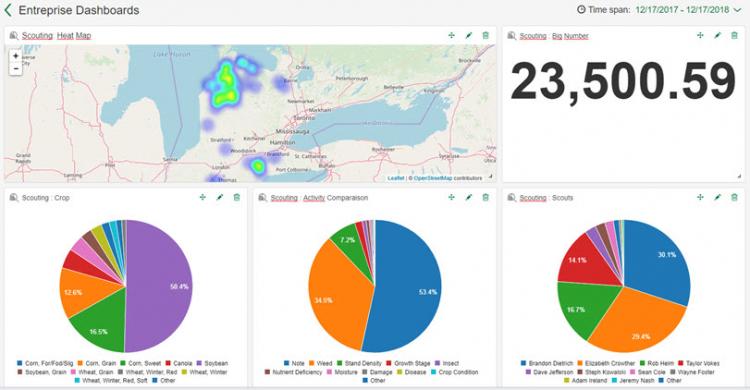This screenshot has width=750, height=390.
Task: Click the Scouting Heat Map title
Action: [x=56, y=35]
